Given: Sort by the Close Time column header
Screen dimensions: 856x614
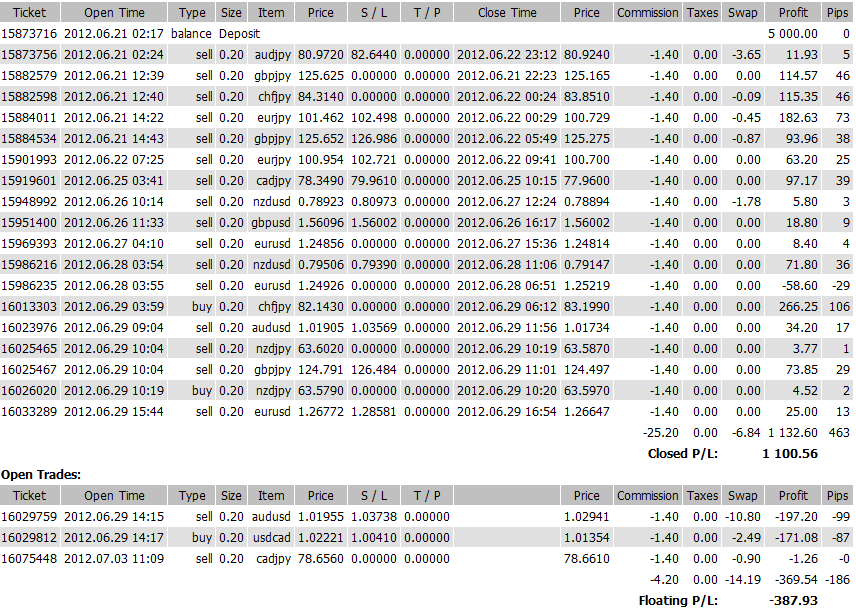Looking at the screenshot, I should click(506, 13).
